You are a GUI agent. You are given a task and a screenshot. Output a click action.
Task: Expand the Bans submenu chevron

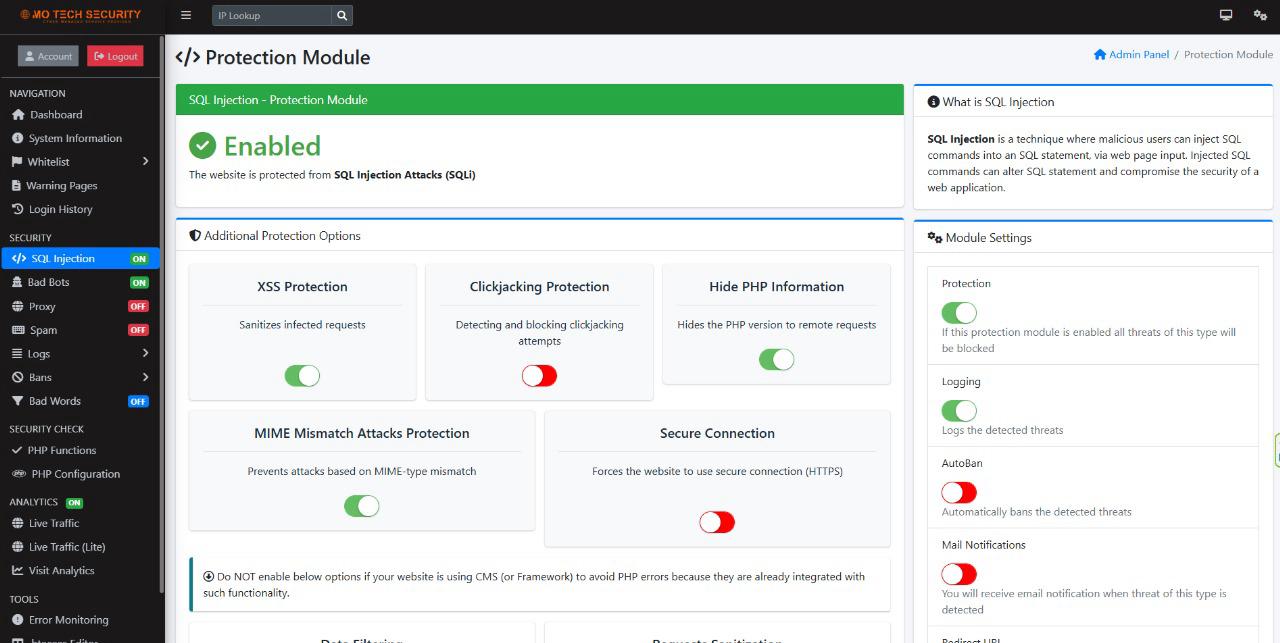(x=145, y=377)
